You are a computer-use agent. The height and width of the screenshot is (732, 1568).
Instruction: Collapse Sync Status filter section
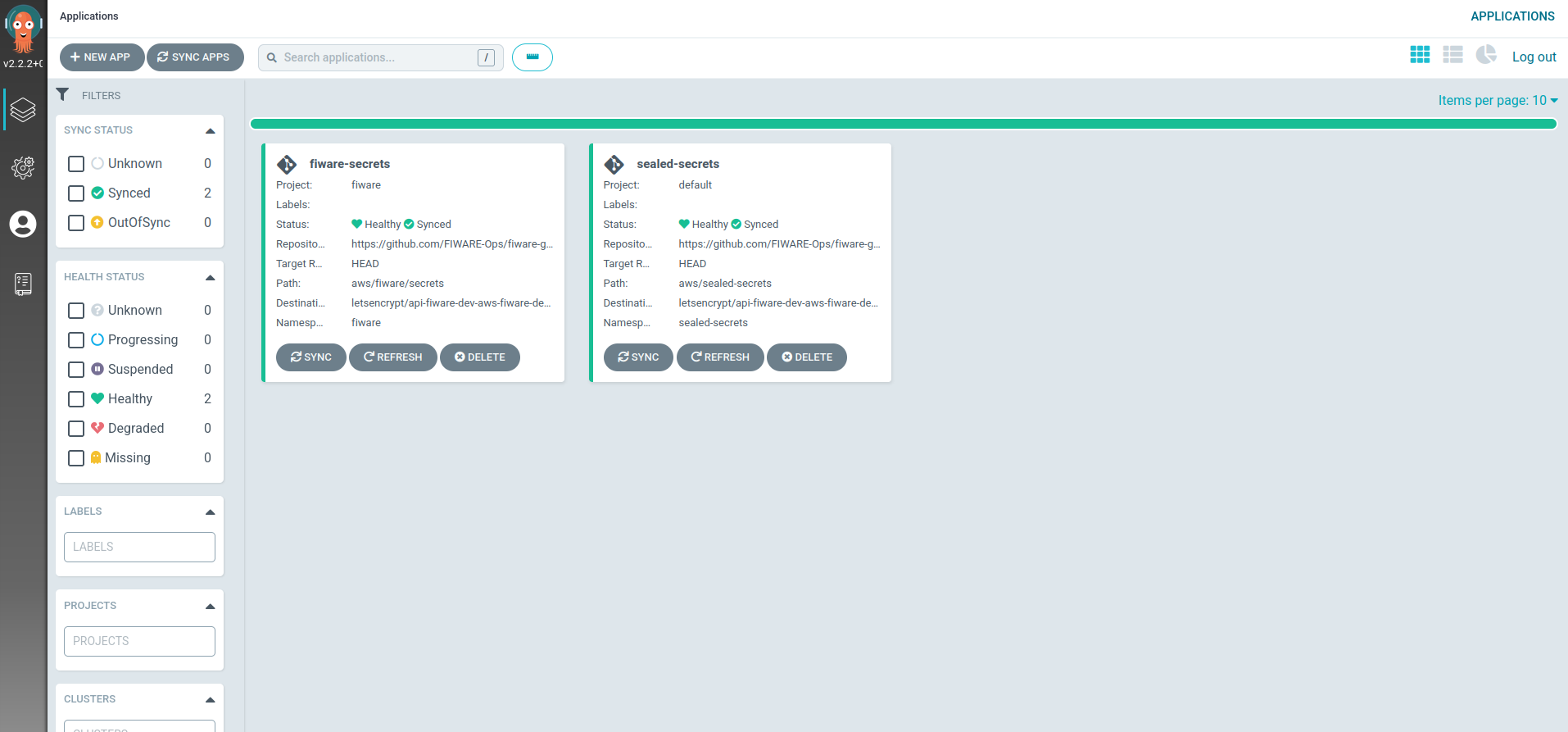[x=210, y=131]
